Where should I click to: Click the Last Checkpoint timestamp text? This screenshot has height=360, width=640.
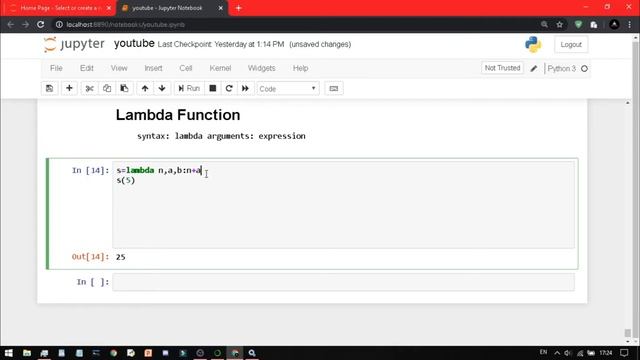221,44
